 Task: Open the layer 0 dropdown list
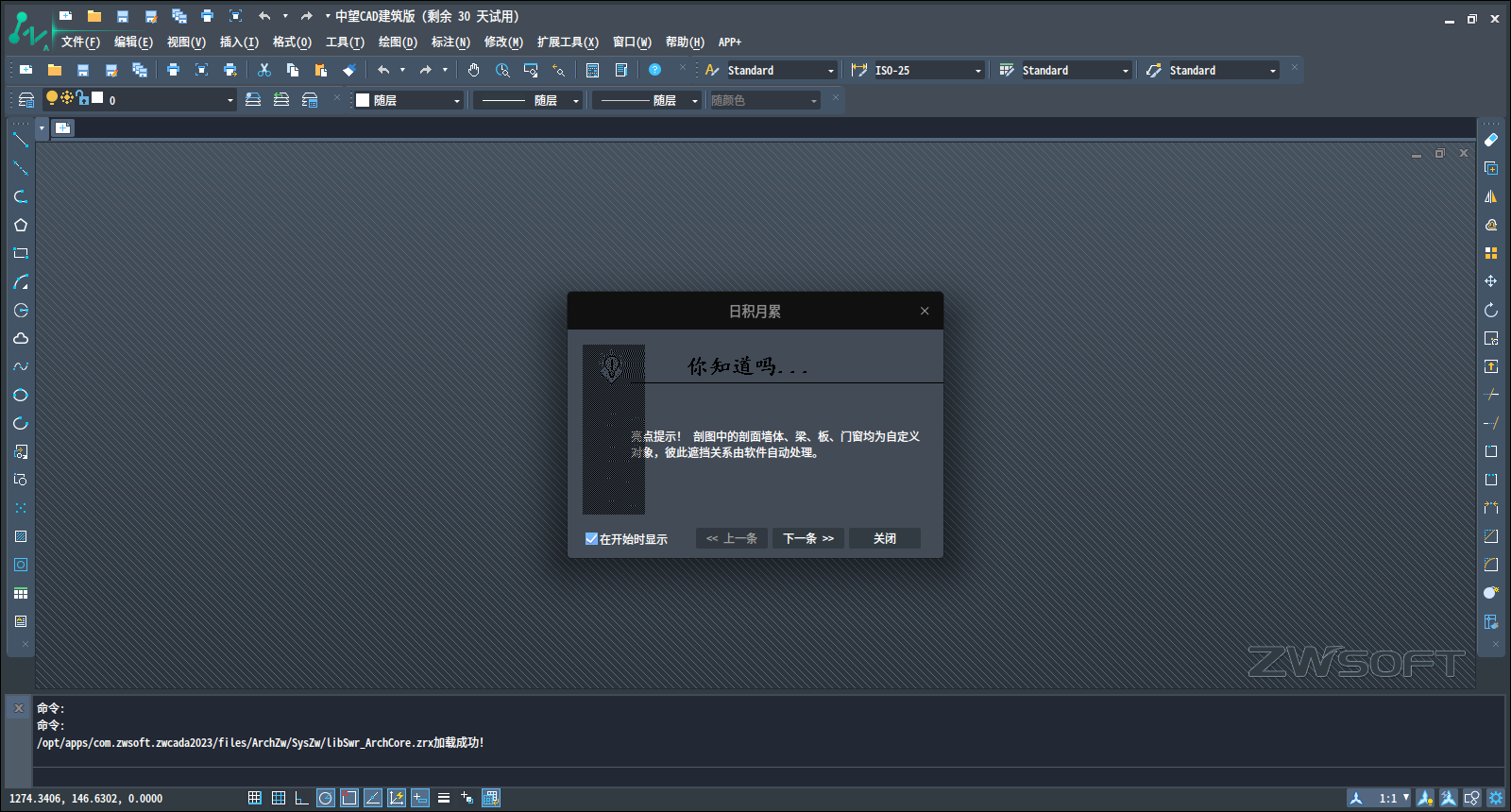(x=229, y=100)
